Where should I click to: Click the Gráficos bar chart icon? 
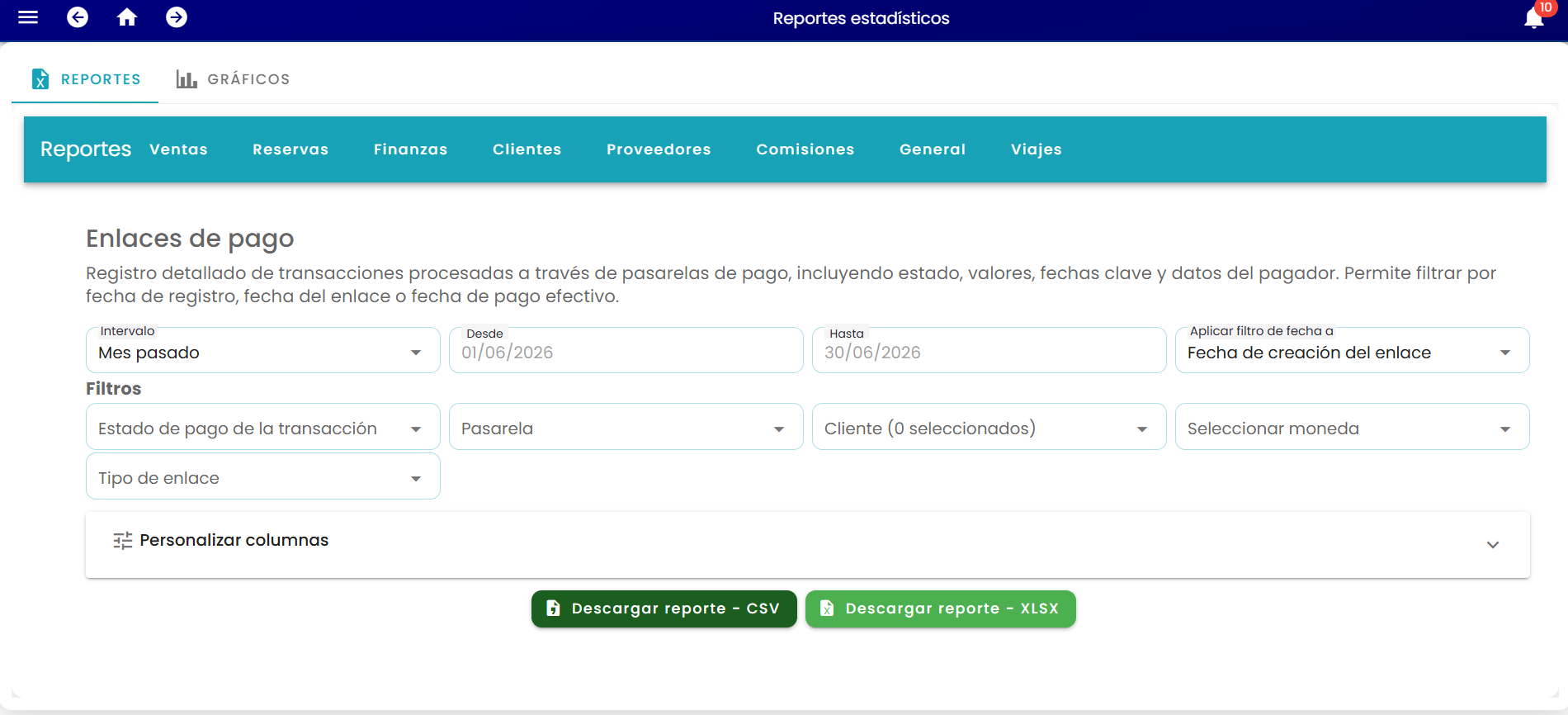tap(187, 79)
